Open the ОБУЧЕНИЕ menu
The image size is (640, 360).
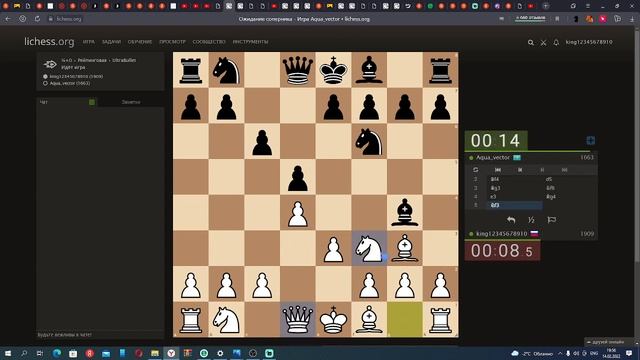point(140,42)
